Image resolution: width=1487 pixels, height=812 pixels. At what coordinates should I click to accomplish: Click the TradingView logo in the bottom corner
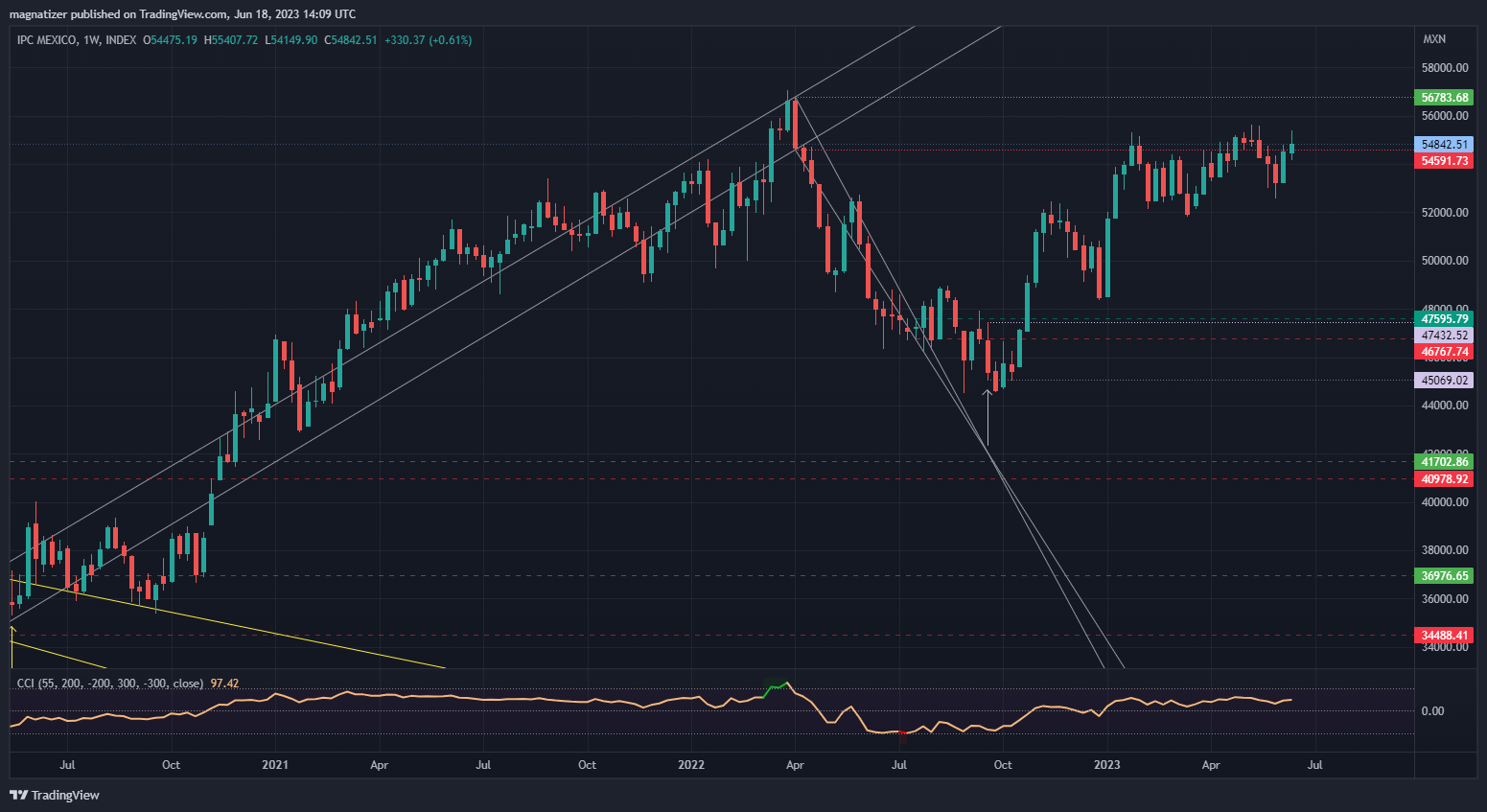[55, 795]
